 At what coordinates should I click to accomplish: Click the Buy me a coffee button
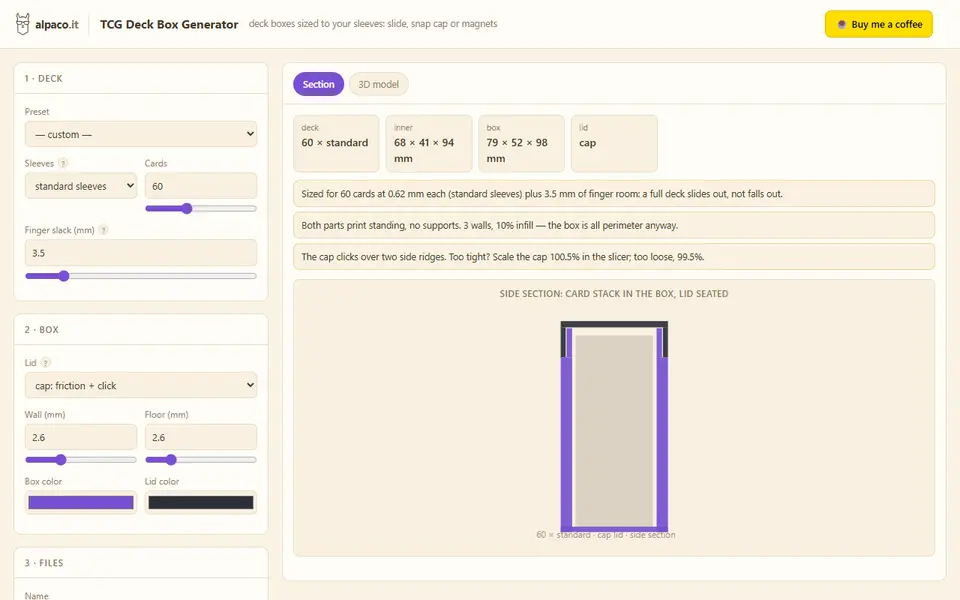point(879,24)
